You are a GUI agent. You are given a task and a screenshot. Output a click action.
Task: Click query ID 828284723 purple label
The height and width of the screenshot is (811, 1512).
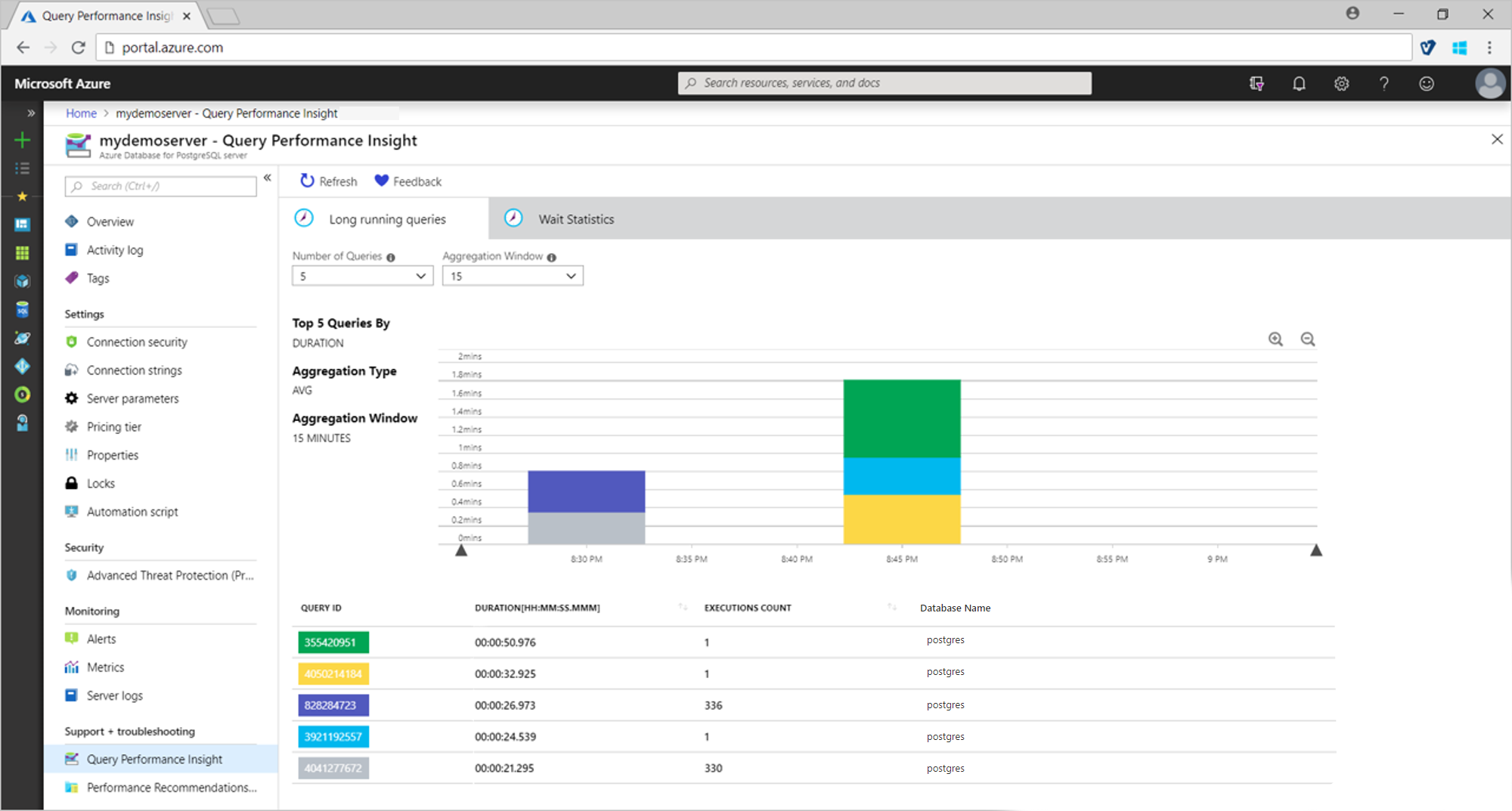[333, 705]
